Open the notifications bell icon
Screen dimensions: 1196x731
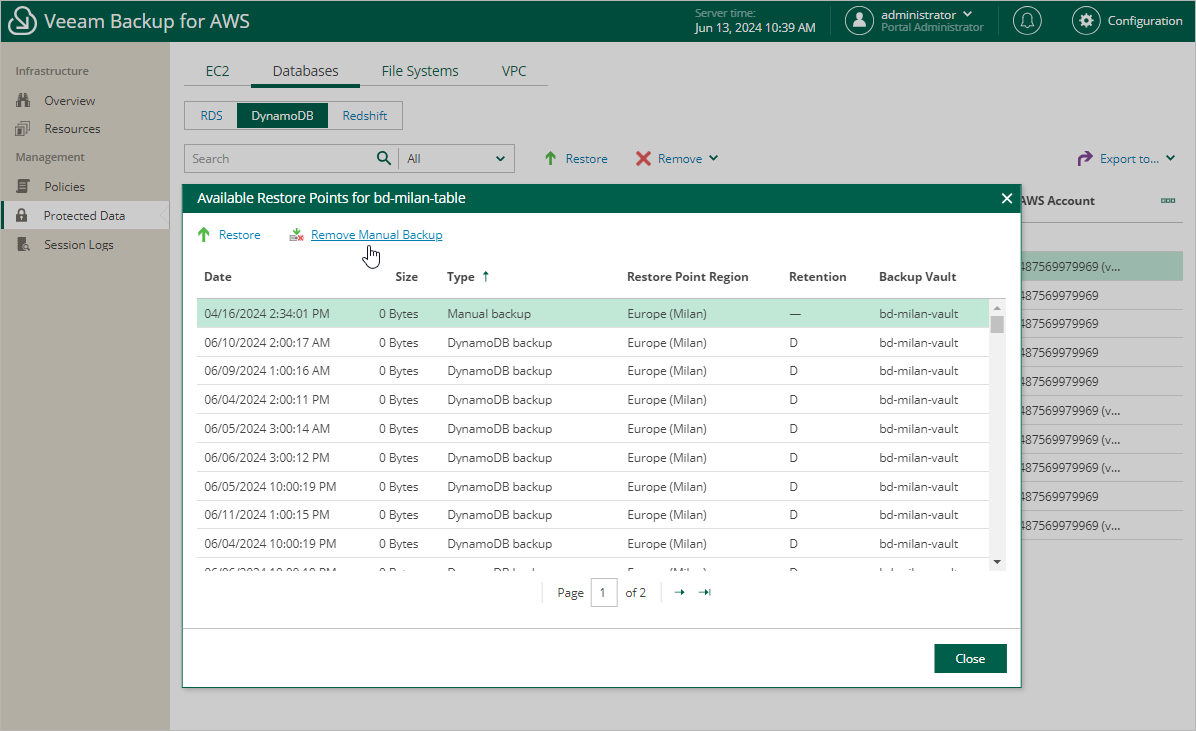pos(1027,21)
